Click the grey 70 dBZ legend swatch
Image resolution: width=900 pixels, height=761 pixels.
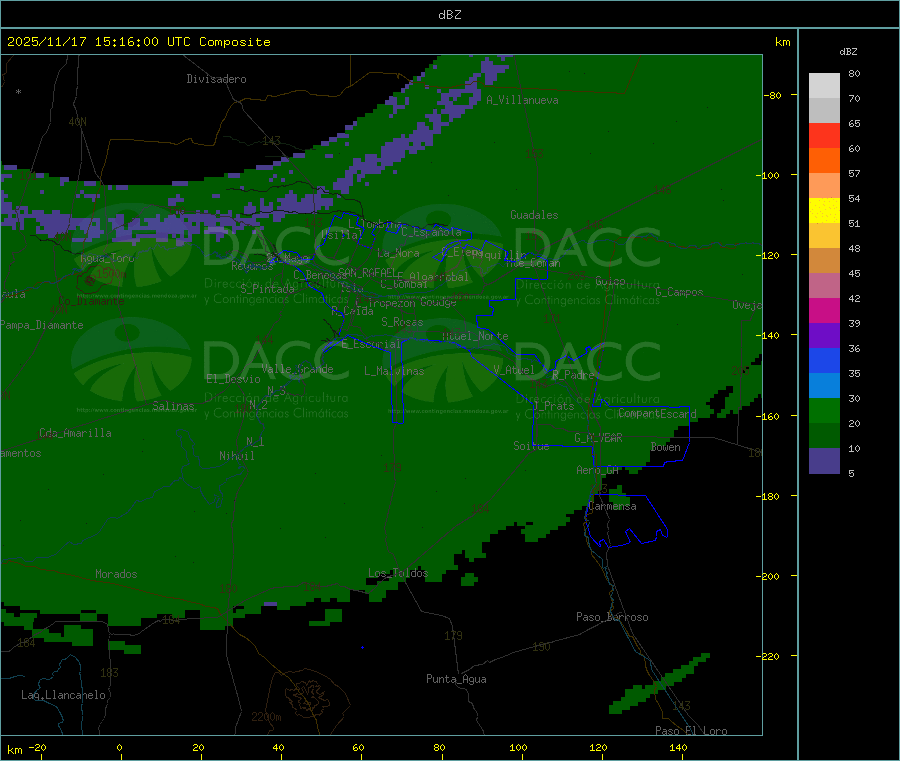(824, 111)
